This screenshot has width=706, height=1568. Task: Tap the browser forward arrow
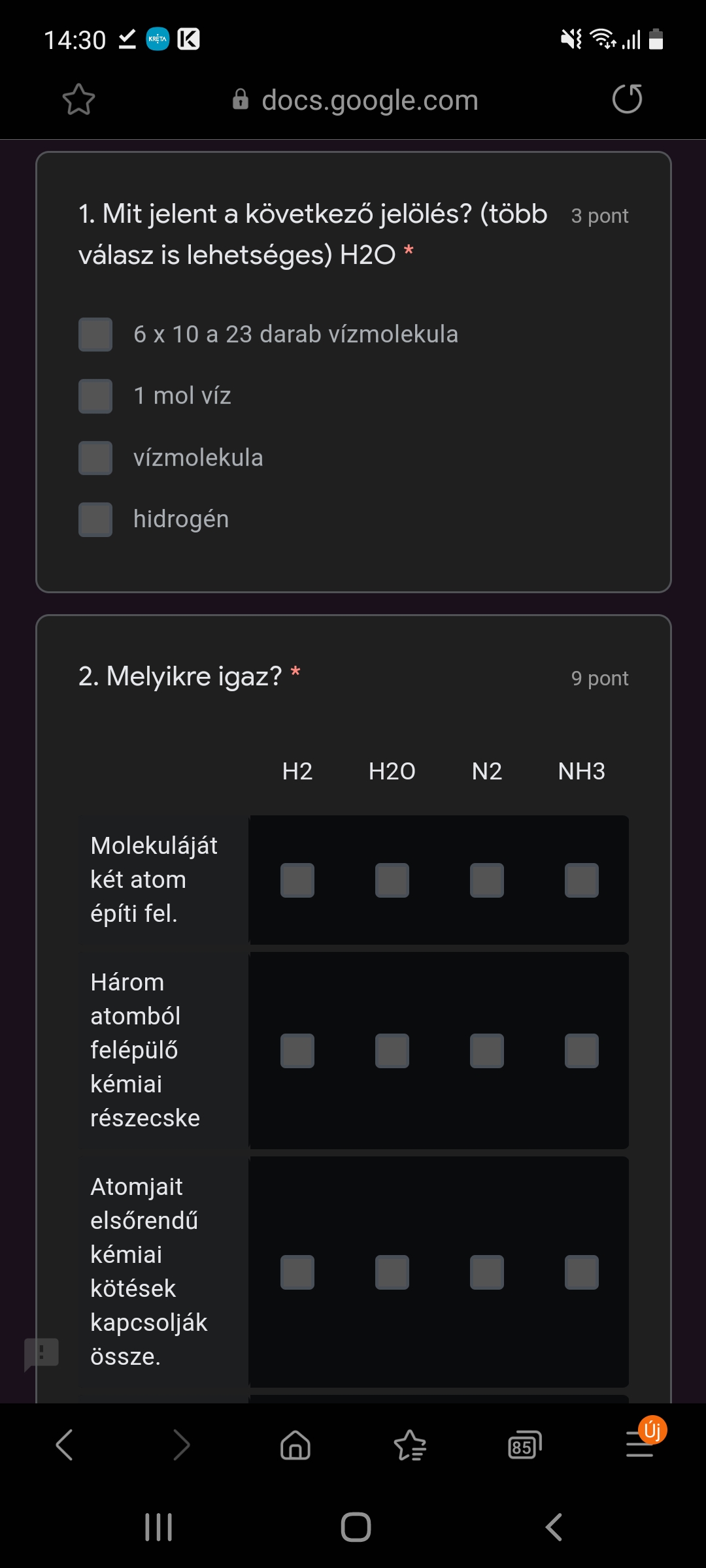[x=181, y=1445]
